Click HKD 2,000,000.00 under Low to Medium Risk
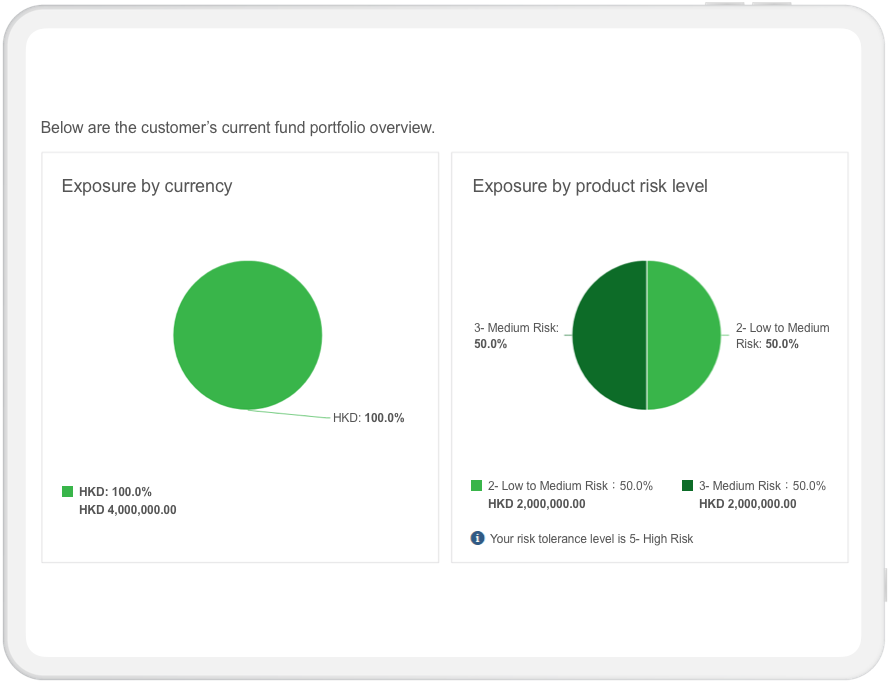 [x=536, y=504]
